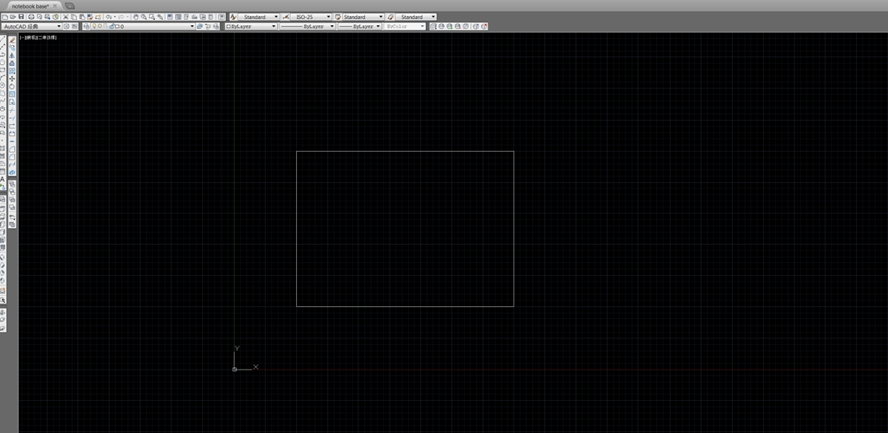The image size is (888, 433).
Task: Toggle freeze sun icon for layer 0
Action: pos(100,26)
